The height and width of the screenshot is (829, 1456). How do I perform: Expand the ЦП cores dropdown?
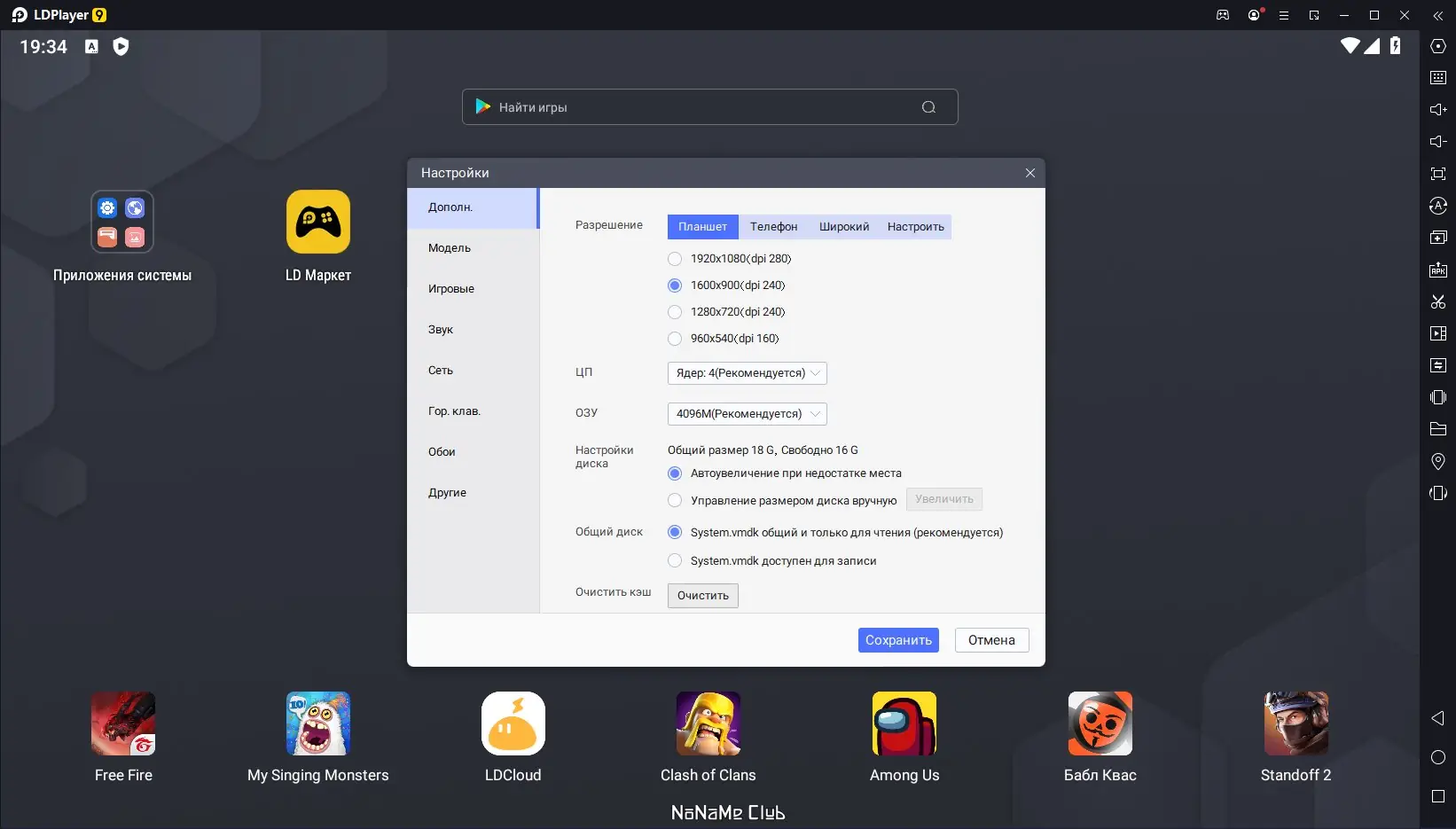pyautogui.click(x=748, y=373)
